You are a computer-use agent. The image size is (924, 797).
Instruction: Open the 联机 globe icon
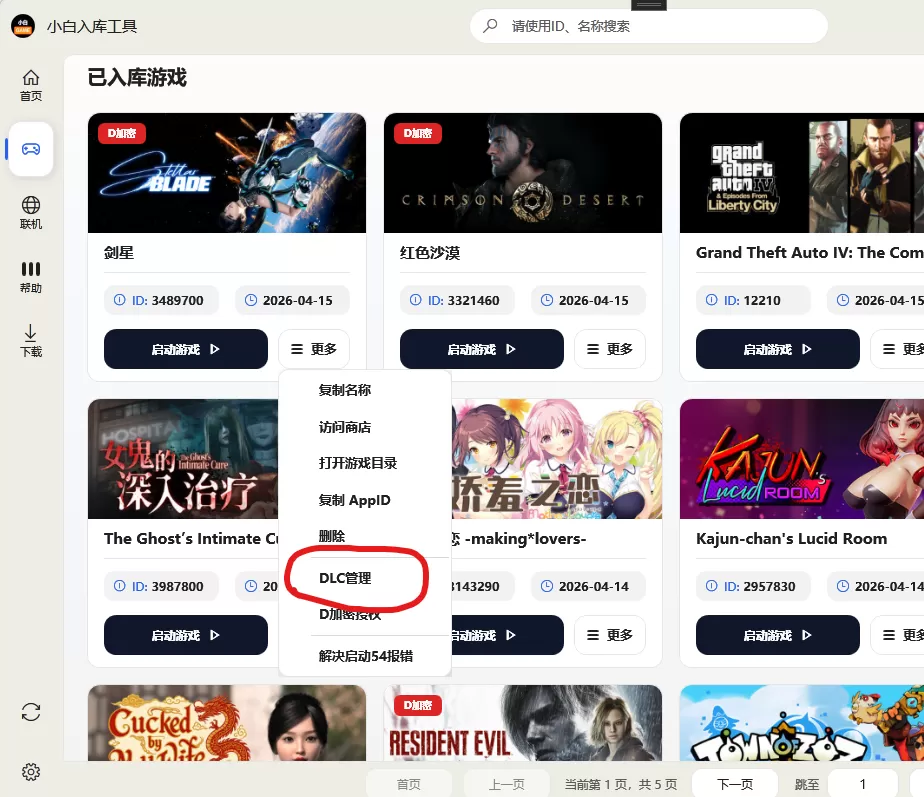coord(31,213)
